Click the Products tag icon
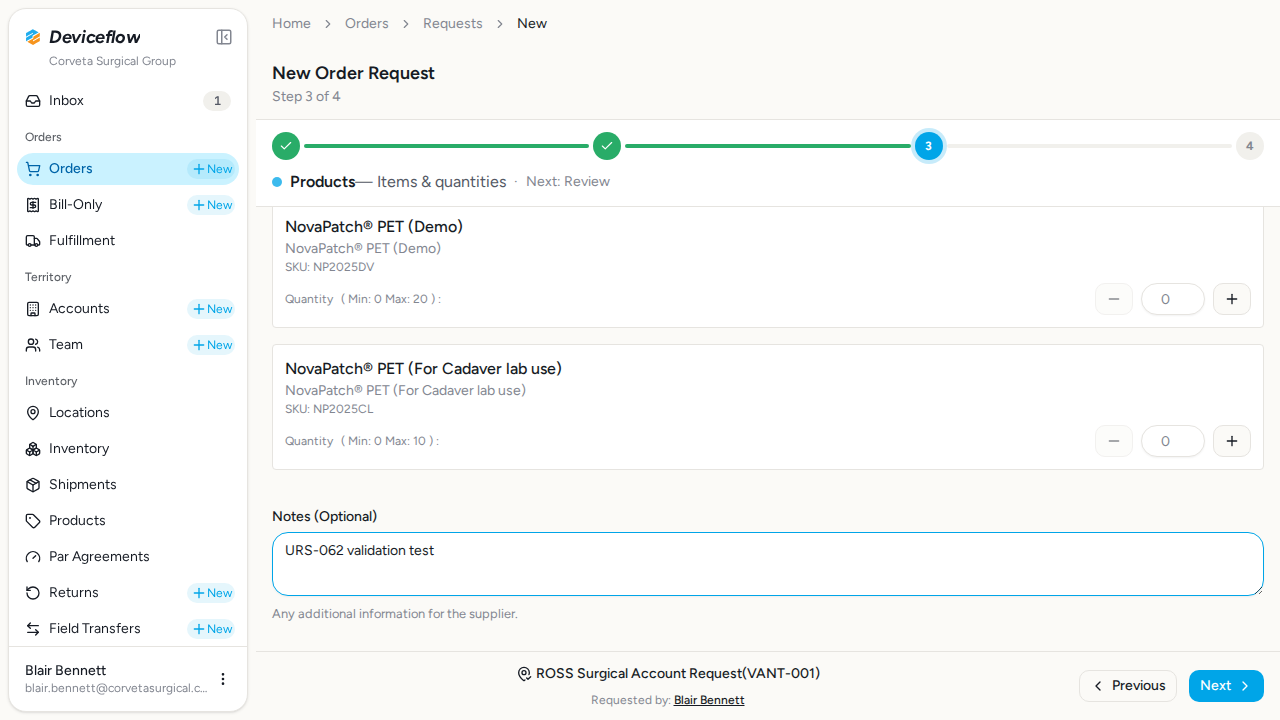Image resolution: width=1280 pixels, height=720 pixels. tap(33, 521)
